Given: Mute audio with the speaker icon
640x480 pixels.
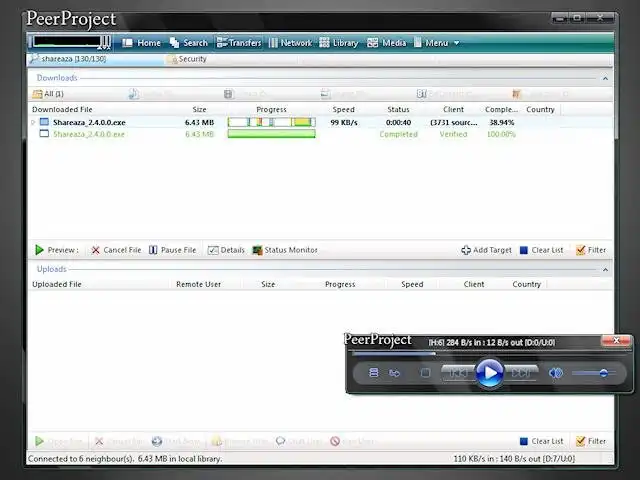Looking at the screenshot, I should pyautogui.click(x=556, y=373).
